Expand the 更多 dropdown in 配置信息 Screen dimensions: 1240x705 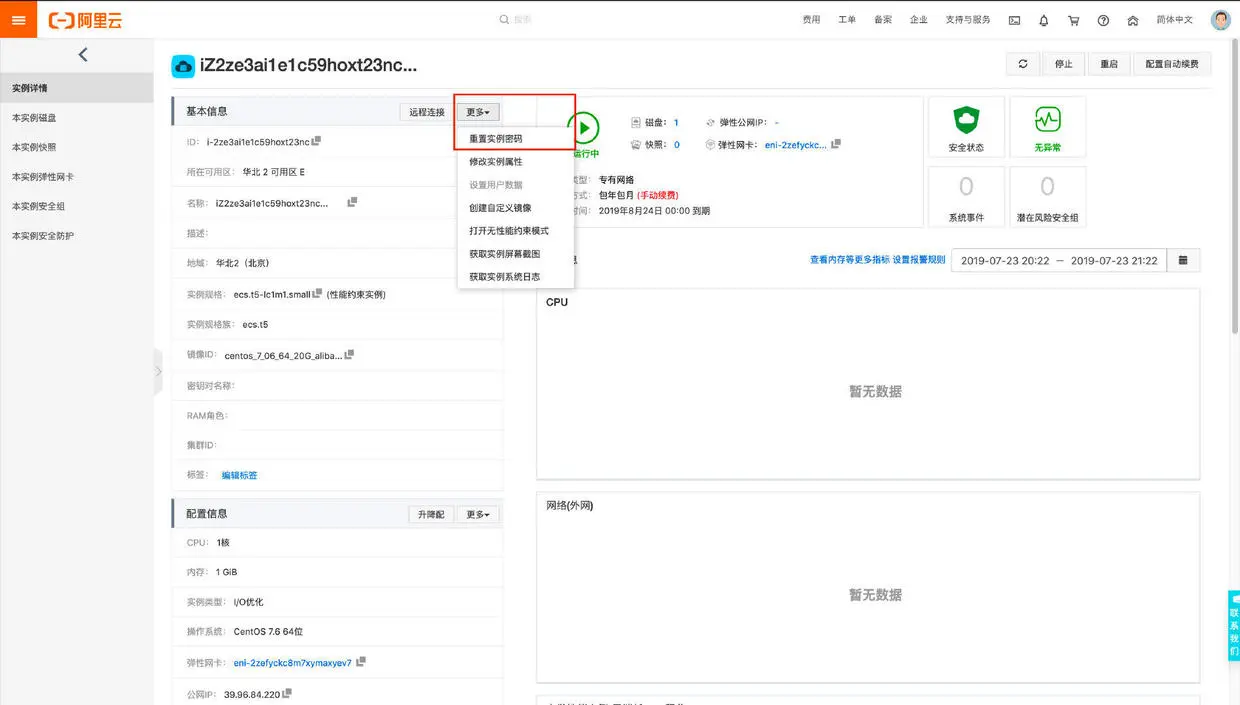pyautogui.click(x=478, y=514)
